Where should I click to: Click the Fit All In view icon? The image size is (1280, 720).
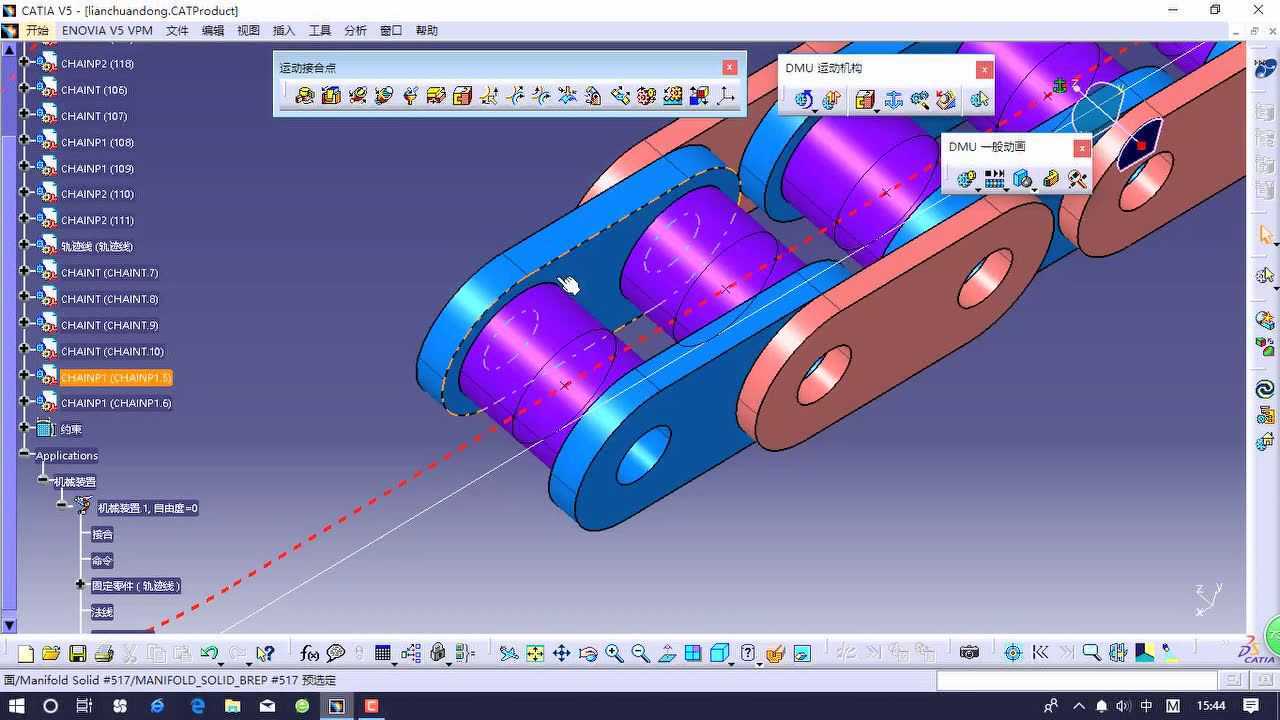pos(535,653)
